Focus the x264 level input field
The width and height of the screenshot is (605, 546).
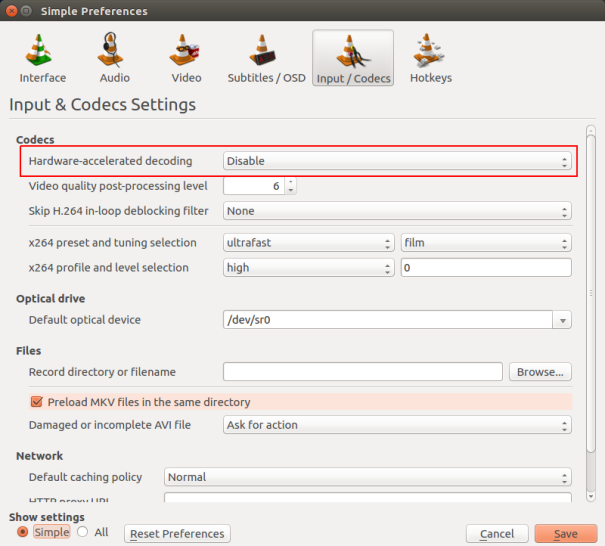[486, 268]
